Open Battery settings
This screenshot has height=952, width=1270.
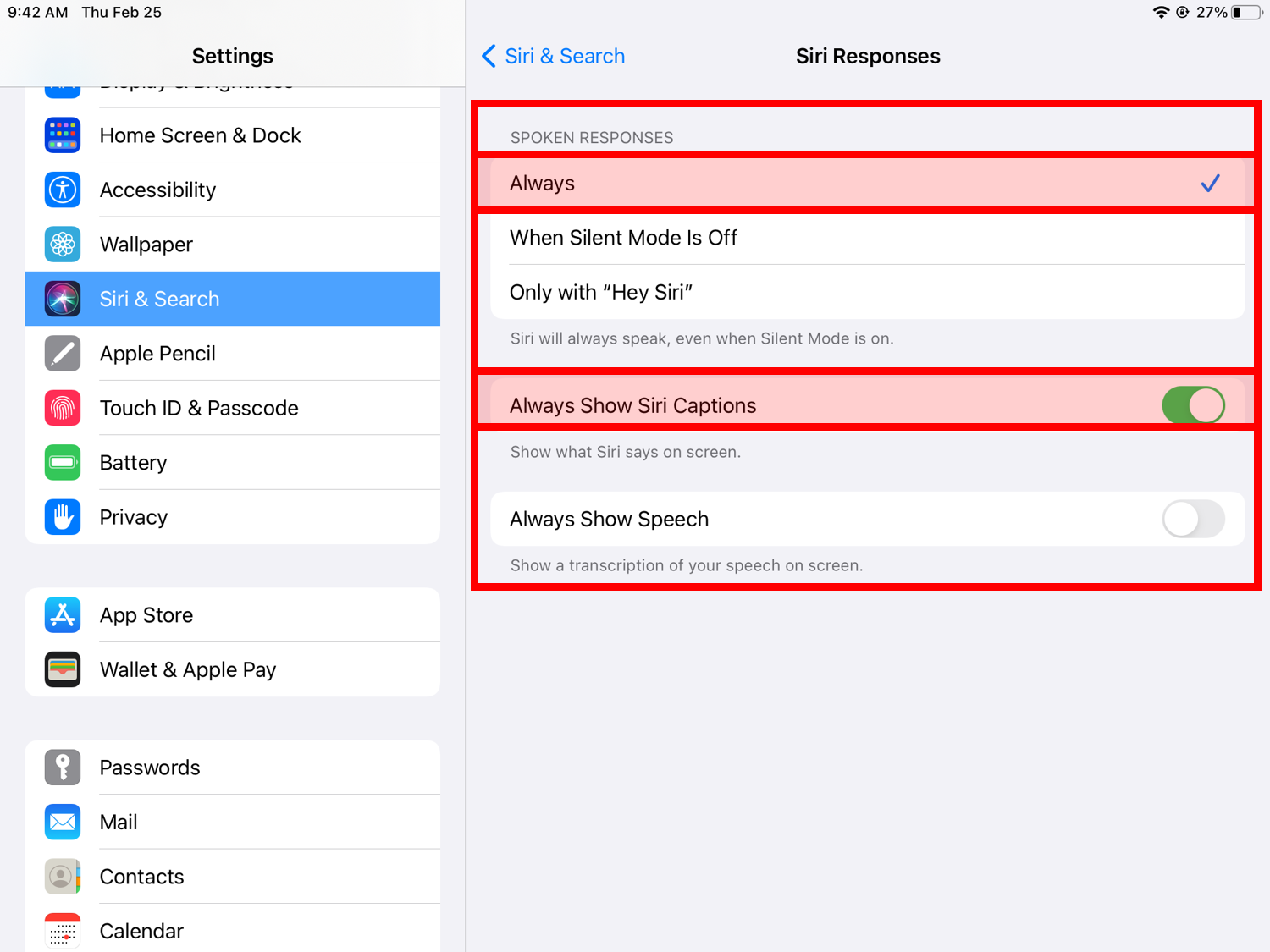click(x=233, y=463)
